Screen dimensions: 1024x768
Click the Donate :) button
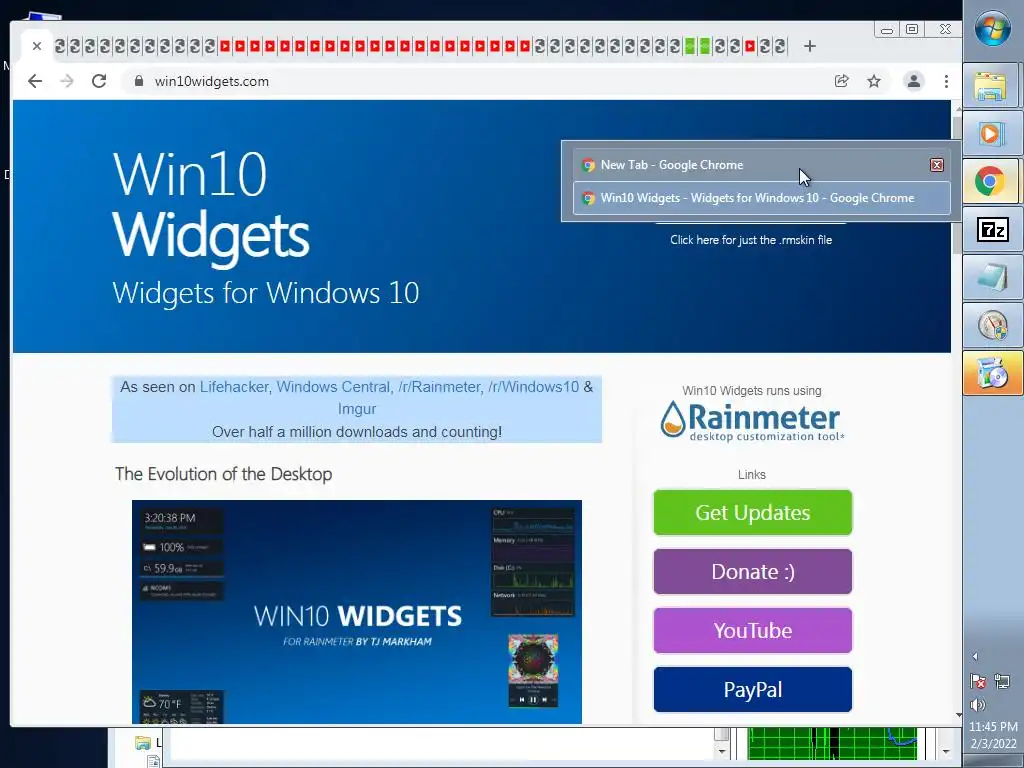pos(752,571)
